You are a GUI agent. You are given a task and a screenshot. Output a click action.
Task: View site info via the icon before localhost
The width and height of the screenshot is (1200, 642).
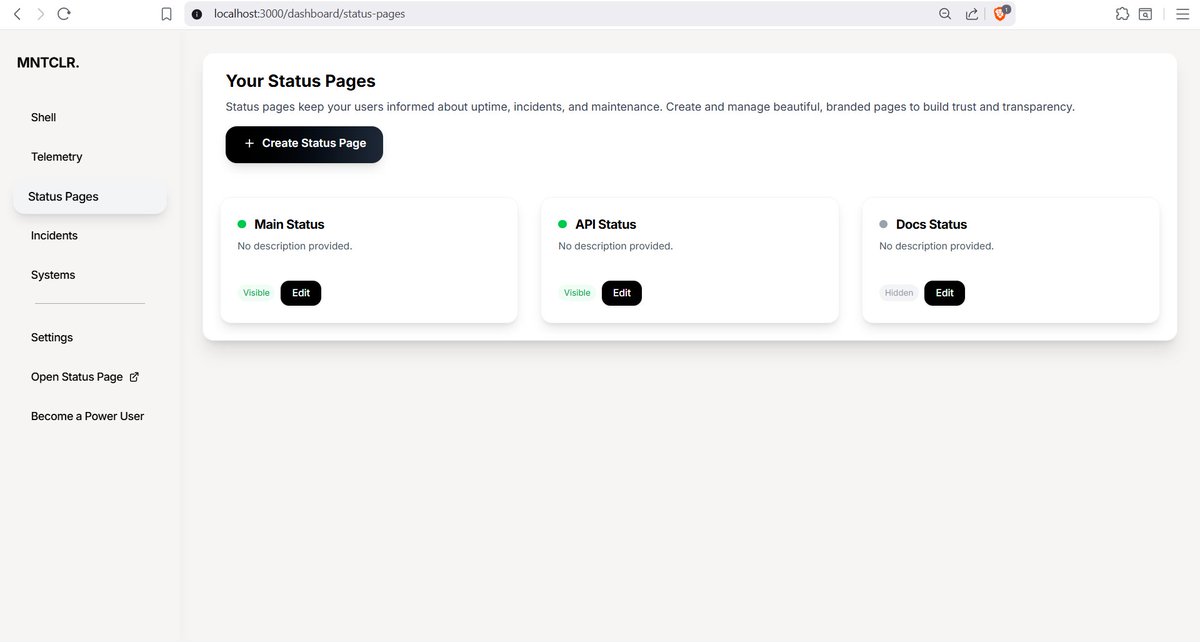197,14
